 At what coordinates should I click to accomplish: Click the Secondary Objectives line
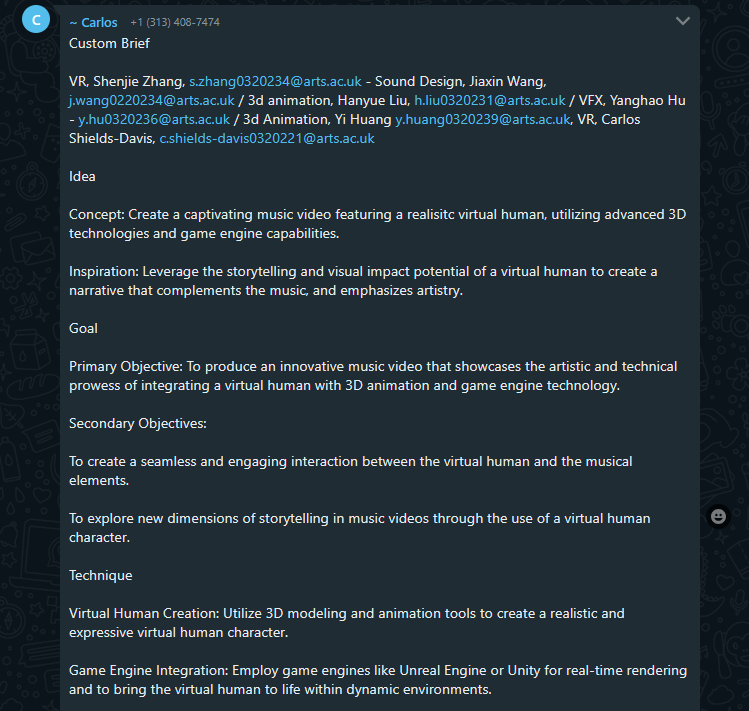coord(138,424)
